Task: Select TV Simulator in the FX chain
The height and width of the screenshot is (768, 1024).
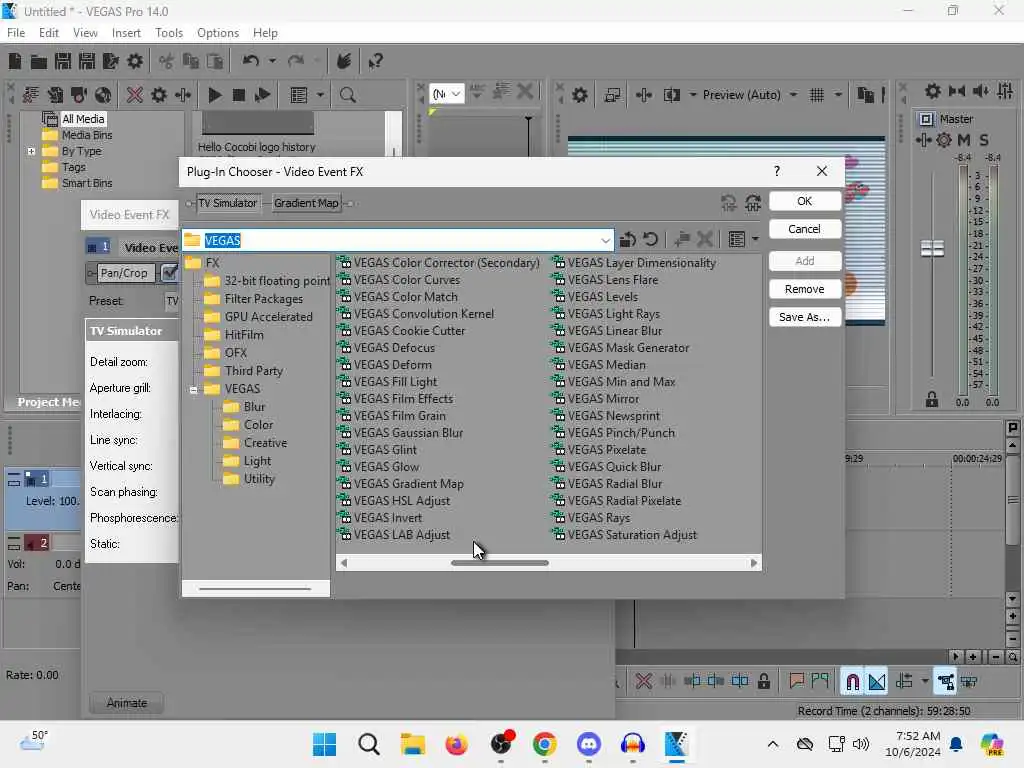Action: point(227,203)
